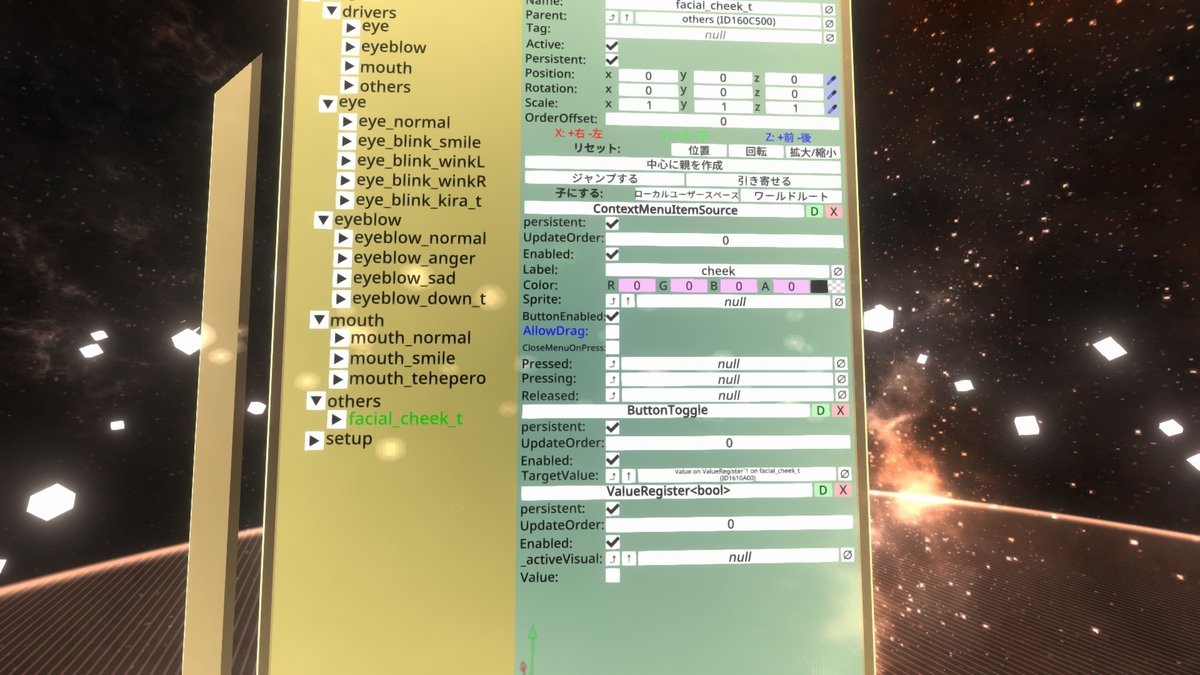
Task: Click the up-arrow icon beside the Parent field
Action: pos(626,17)
